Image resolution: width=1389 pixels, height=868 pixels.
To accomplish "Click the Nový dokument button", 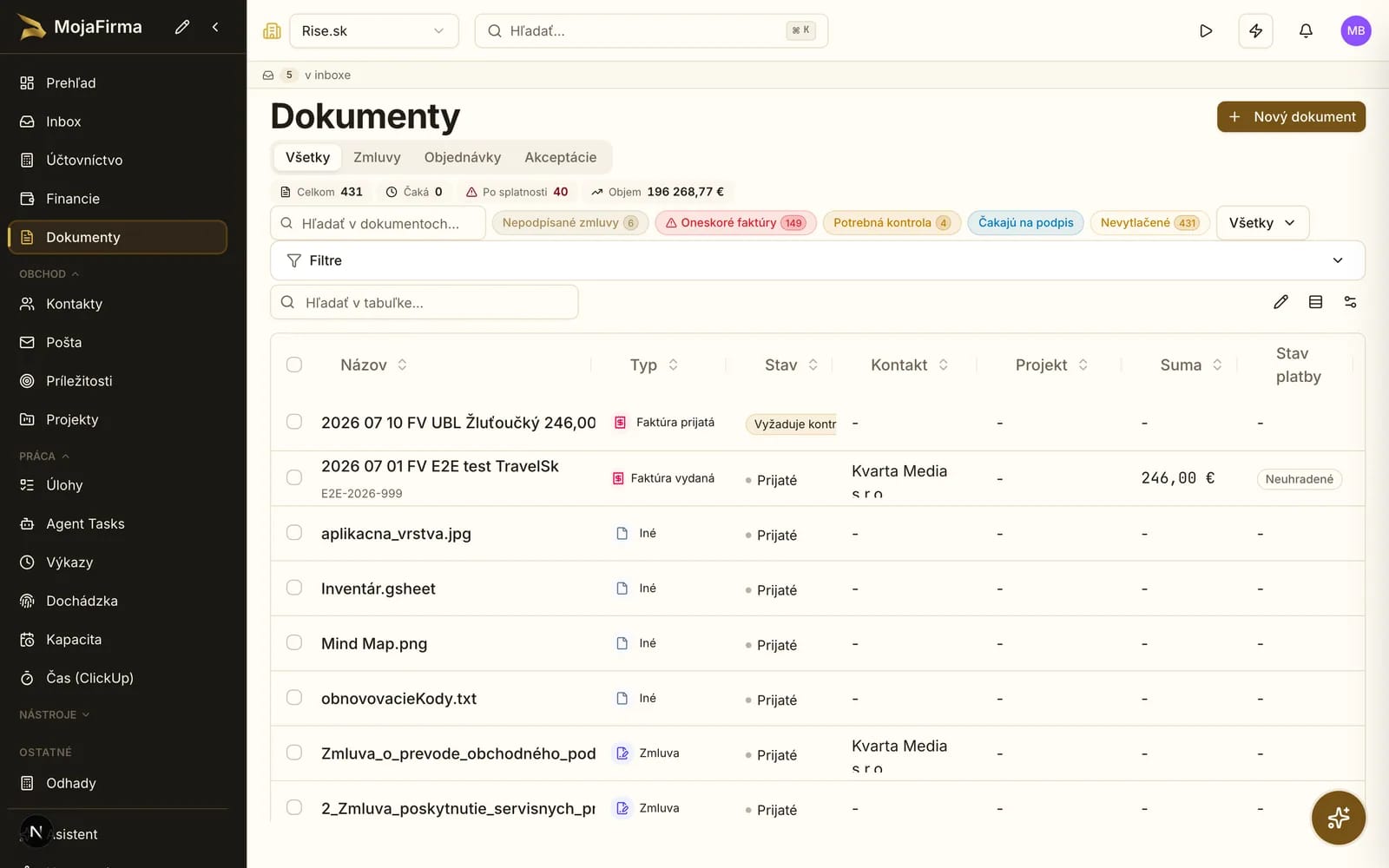I will (1291, 117).
